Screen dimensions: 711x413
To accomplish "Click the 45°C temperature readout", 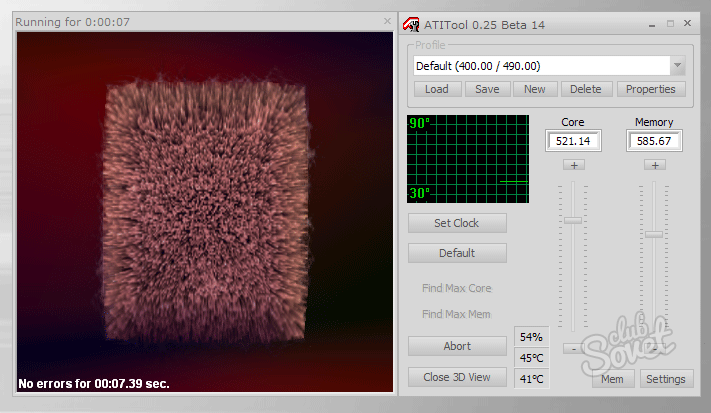I will (531, 358).
